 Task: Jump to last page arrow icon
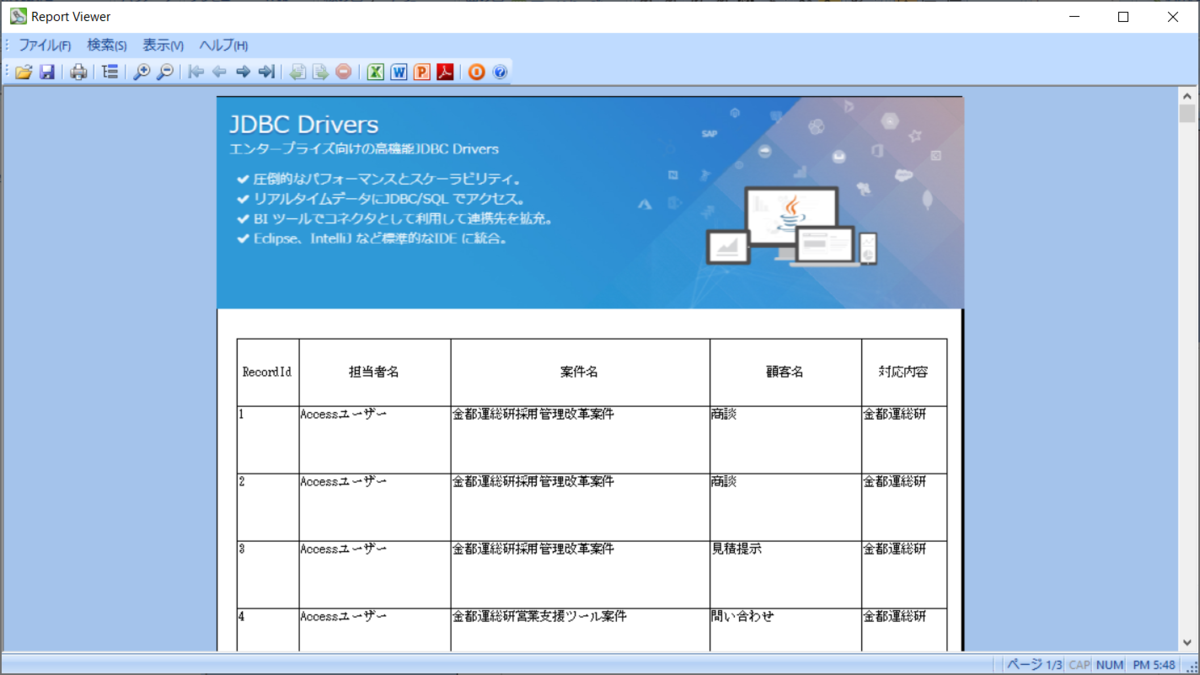pos(266,72)
